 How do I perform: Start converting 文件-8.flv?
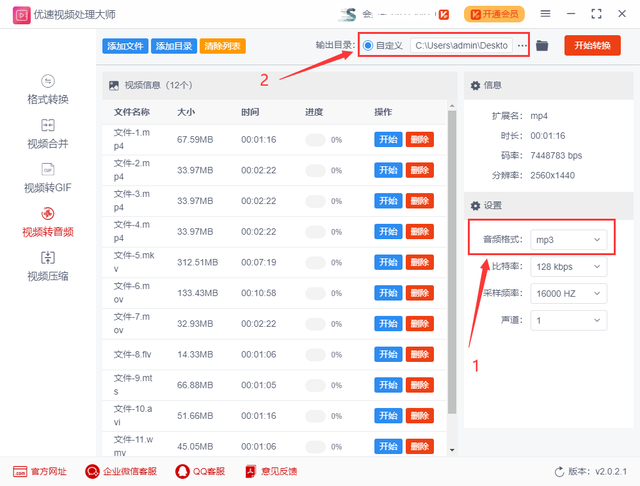point(388,354)
